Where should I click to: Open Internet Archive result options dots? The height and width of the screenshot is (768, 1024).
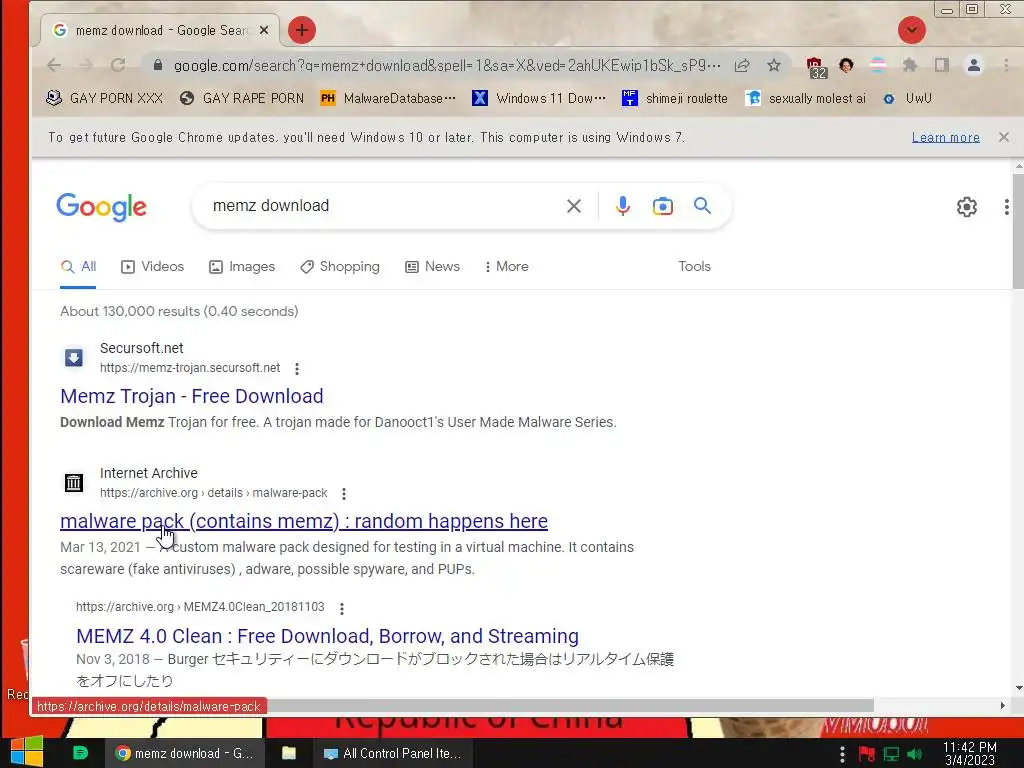click(x=344, y=494)
